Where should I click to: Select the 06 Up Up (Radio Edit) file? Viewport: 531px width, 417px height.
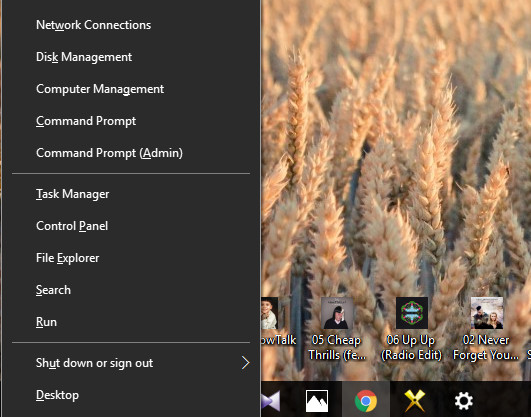(x=411, y=329)
